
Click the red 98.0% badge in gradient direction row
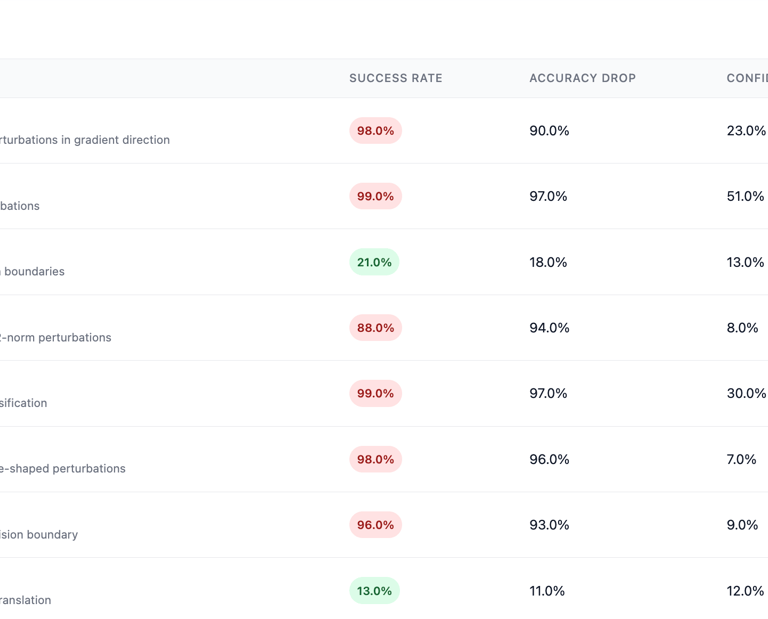pyautogui.click(x=376, y=131)
